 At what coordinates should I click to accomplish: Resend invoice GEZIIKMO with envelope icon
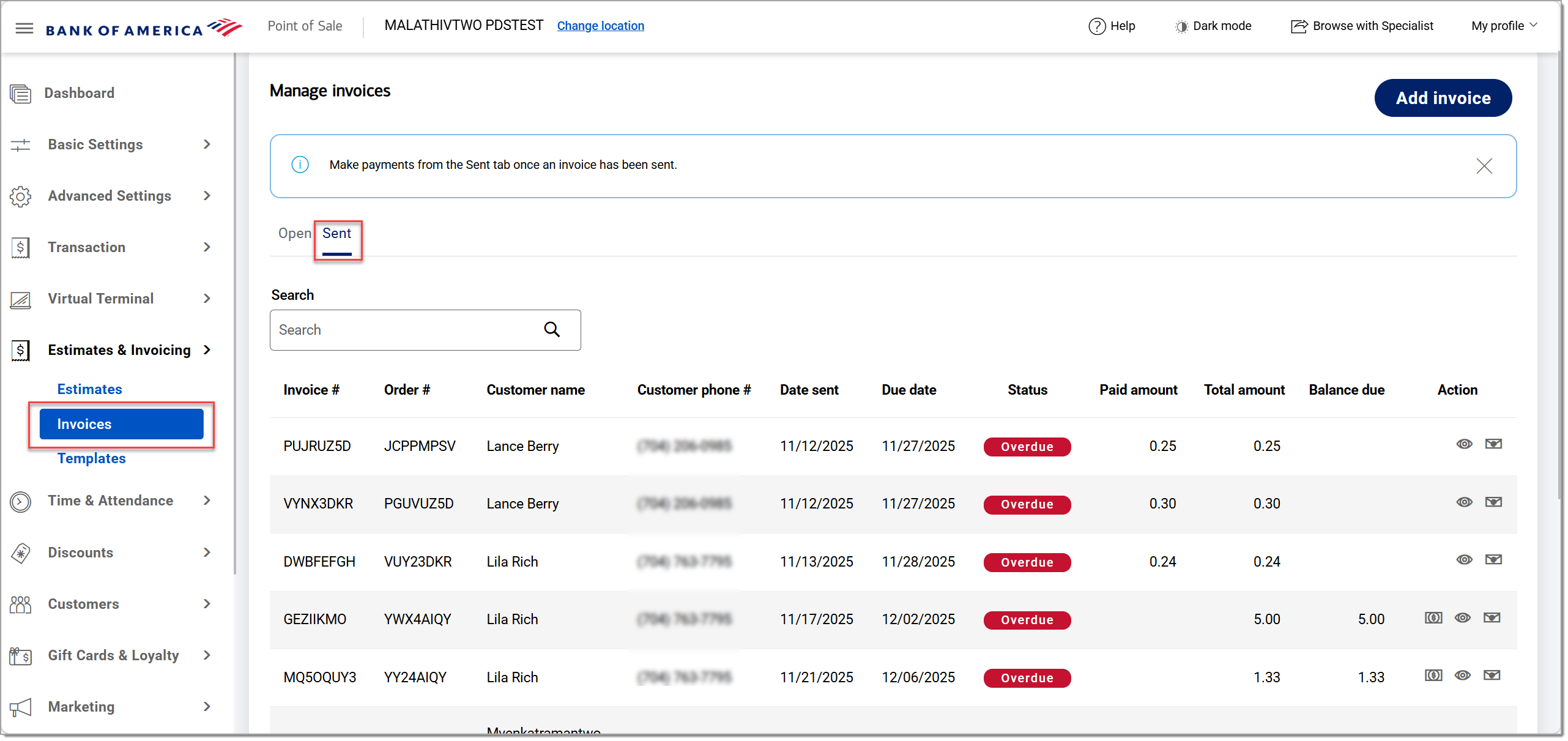tap(1492, 618)
